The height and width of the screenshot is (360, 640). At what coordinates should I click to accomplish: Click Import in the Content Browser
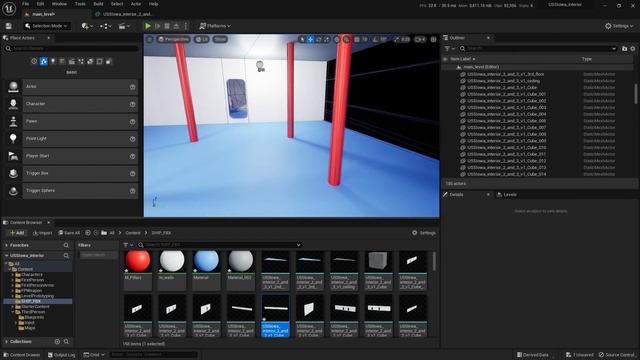pyautogui.click(x=42, y=233)
